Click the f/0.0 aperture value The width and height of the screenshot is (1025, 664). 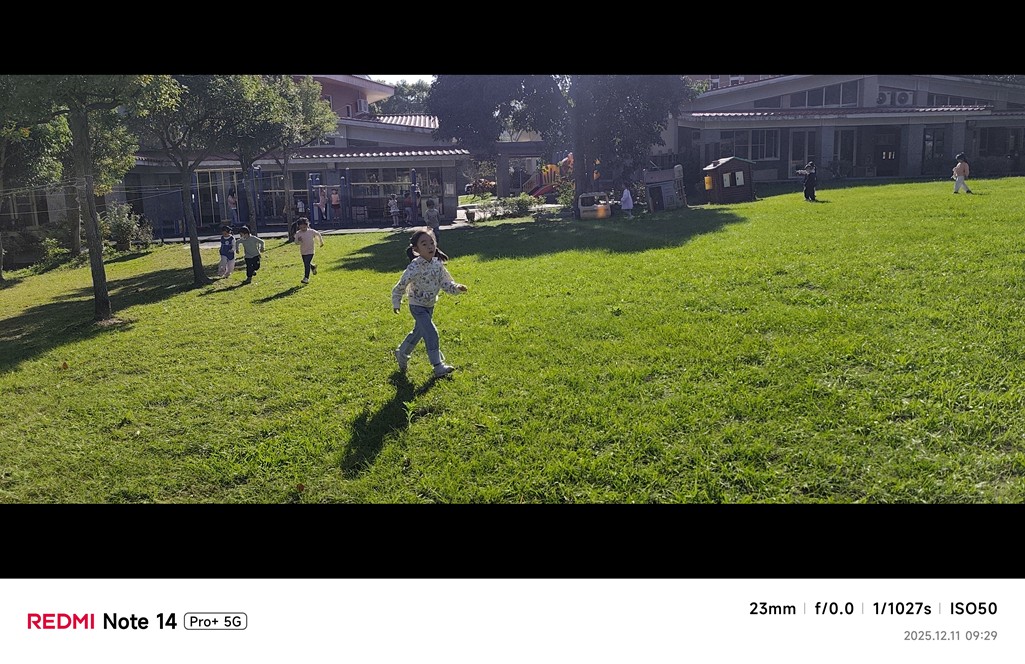(833, 608)
